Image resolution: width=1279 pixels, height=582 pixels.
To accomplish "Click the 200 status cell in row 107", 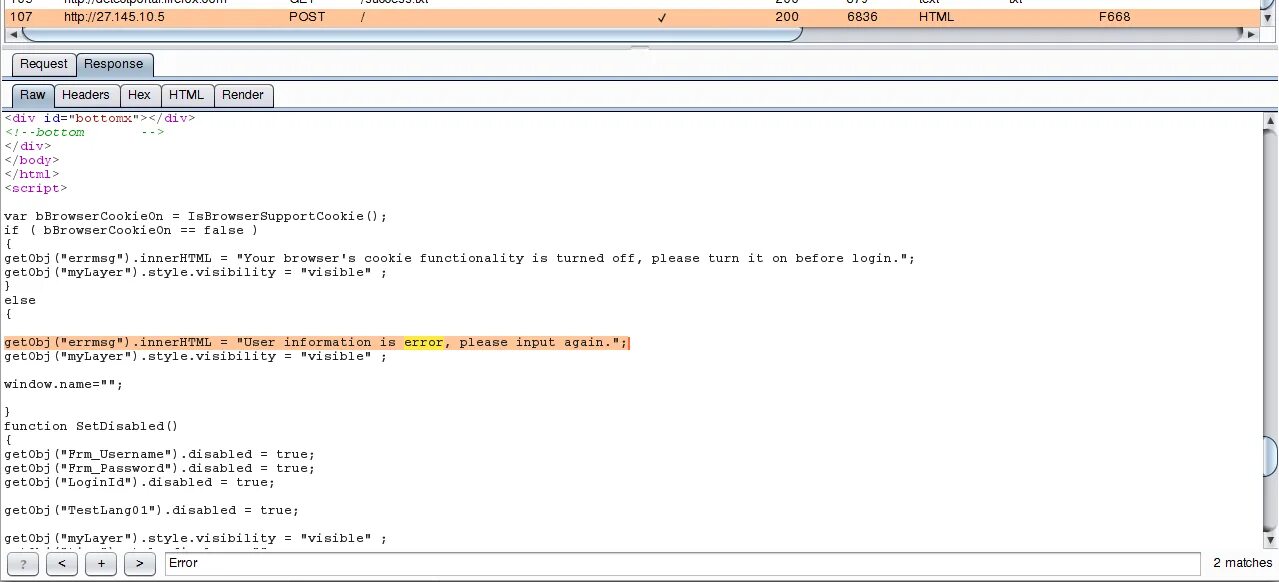I will click(787, 17).
